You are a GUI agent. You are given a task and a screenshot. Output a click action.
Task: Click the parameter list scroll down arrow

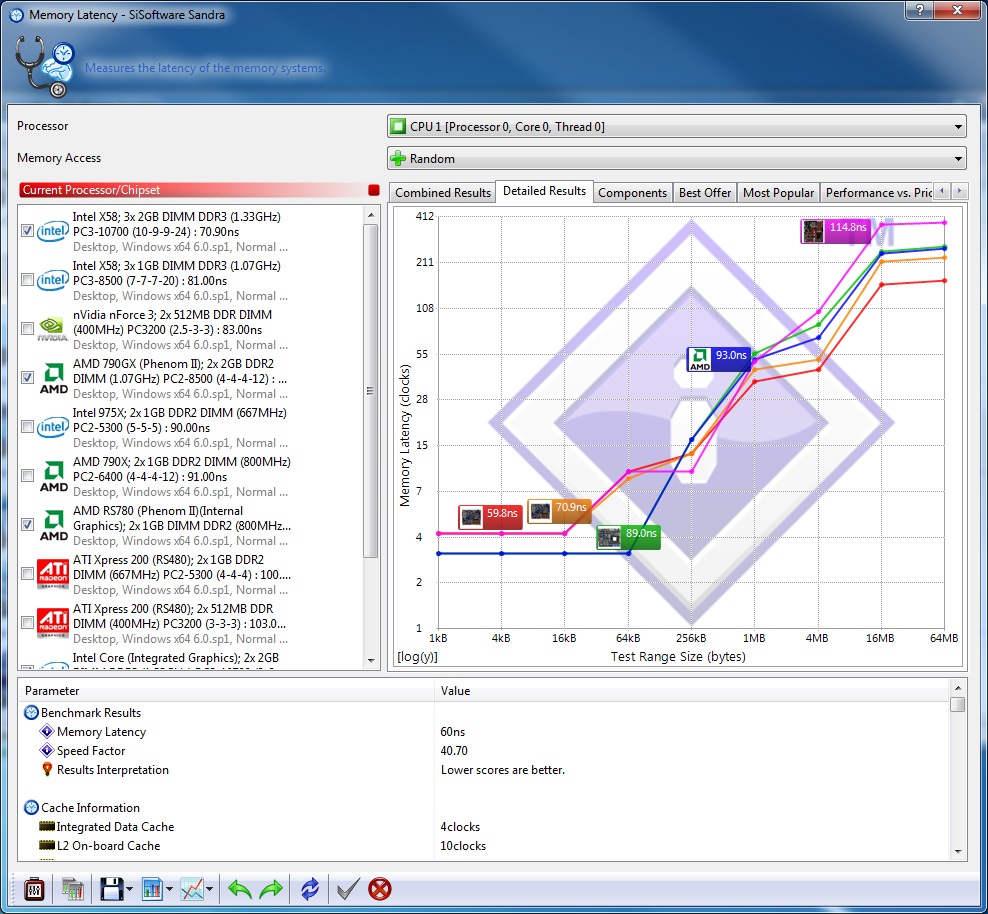[958, 852]
